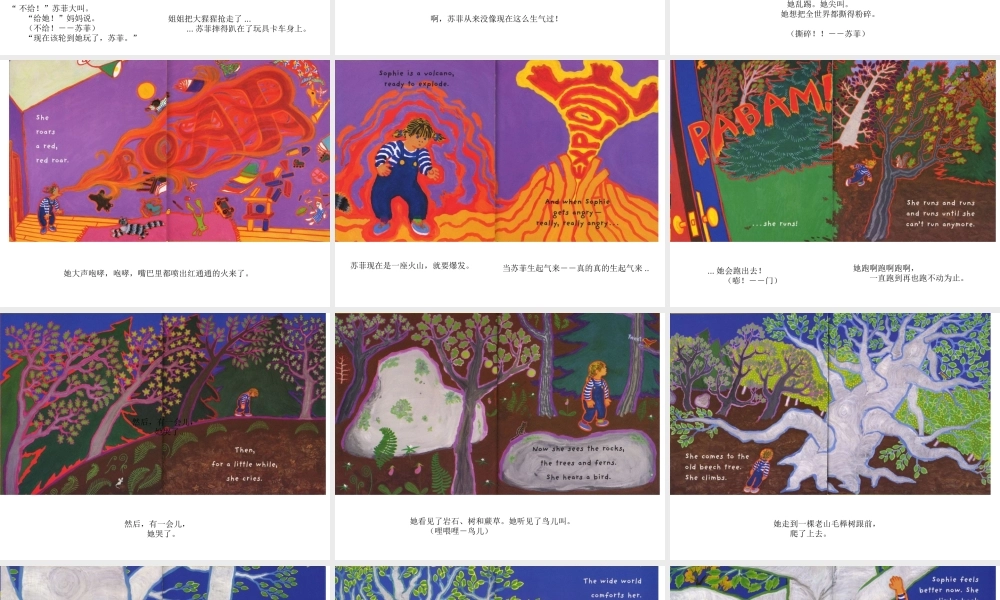Select the 'Sophie feels better now' page thumbnail
The width and height of the screenshot is (1000, 600).
(x=832, y=583)
